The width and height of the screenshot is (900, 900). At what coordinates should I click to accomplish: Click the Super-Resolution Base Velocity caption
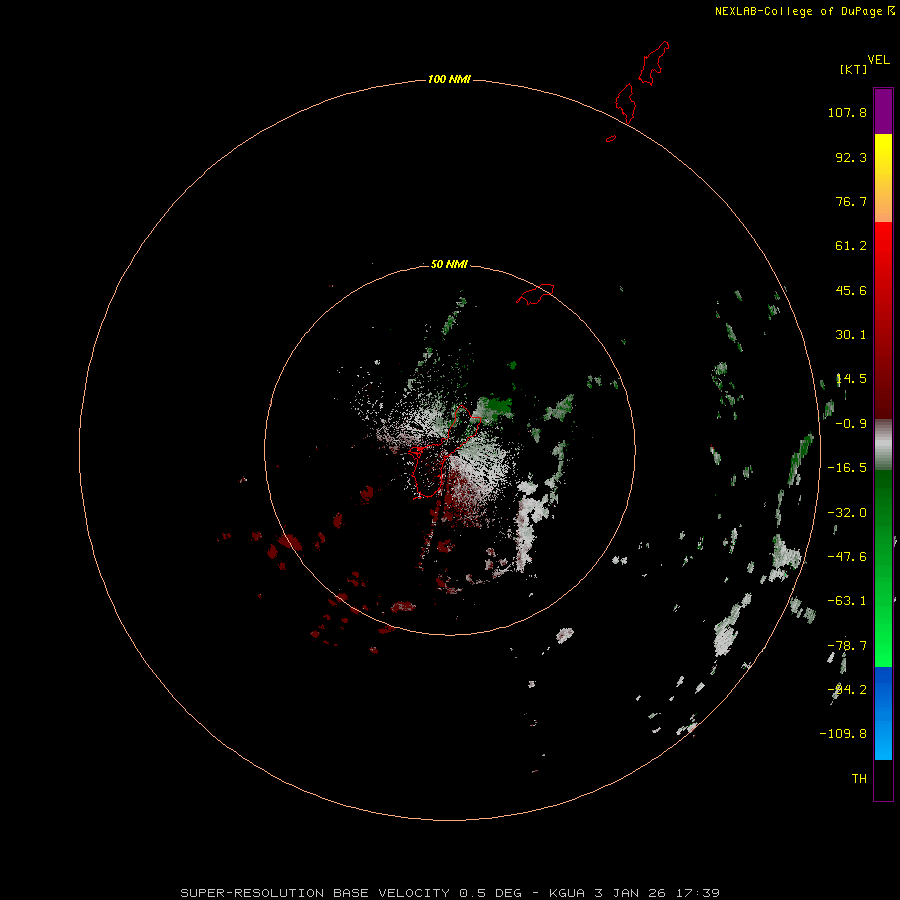click(449, 893)
